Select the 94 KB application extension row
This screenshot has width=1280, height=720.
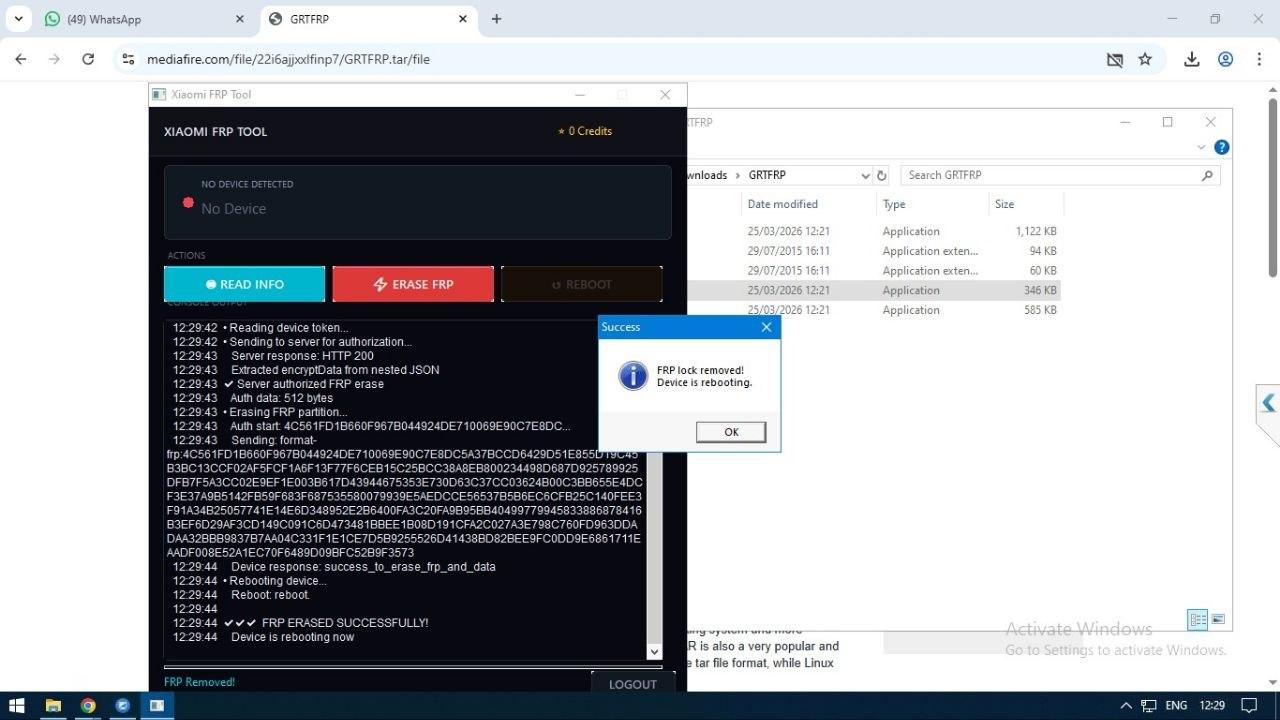coord(874,251)
